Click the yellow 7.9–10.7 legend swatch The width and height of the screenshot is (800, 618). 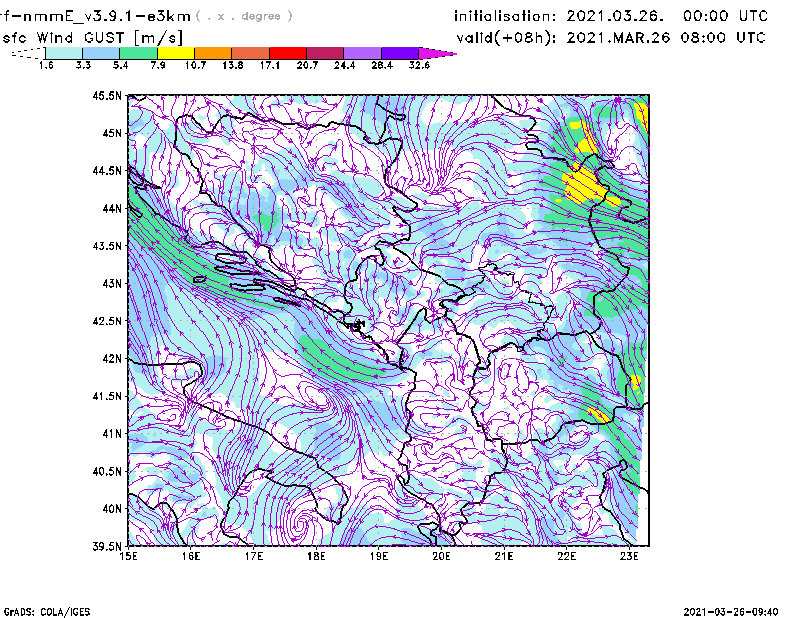(176, 53)
